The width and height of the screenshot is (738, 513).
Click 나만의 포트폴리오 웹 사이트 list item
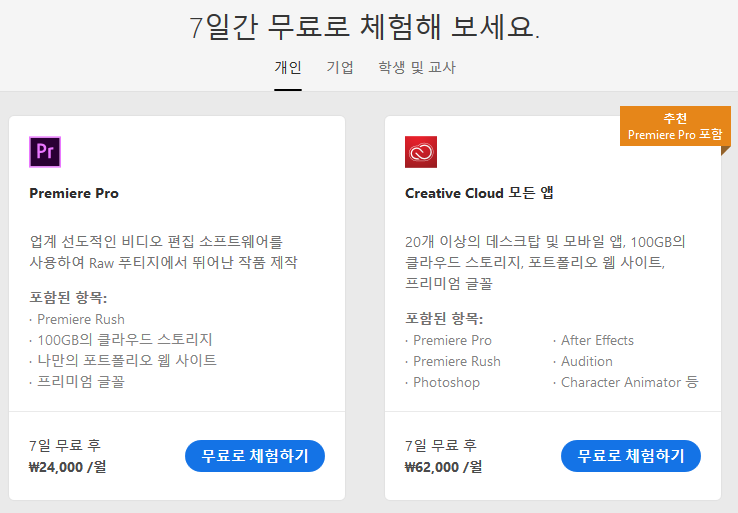(x=127, y=360)
